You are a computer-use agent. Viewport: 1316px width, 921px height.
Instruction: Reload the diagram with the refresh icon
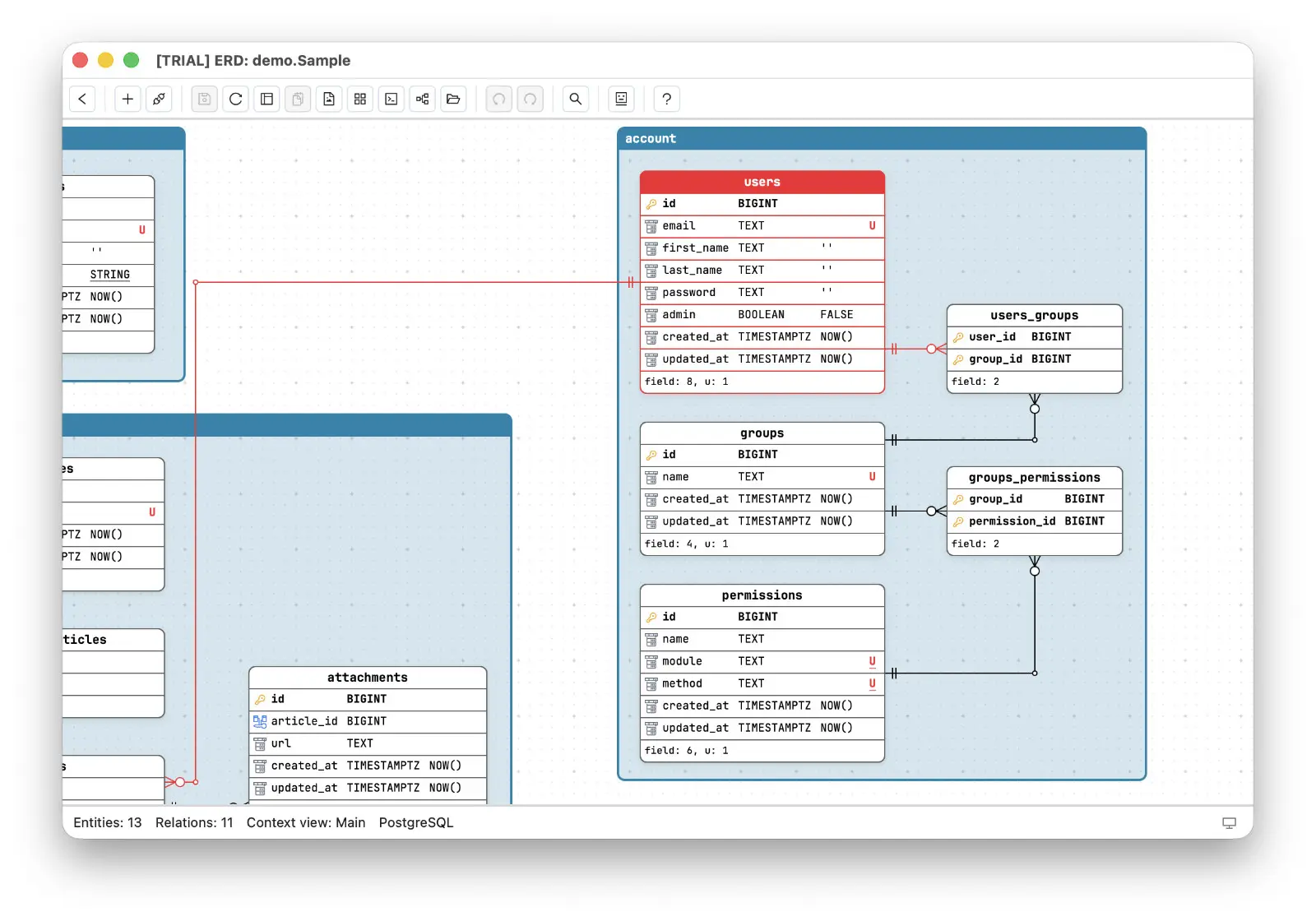(236, 99)
